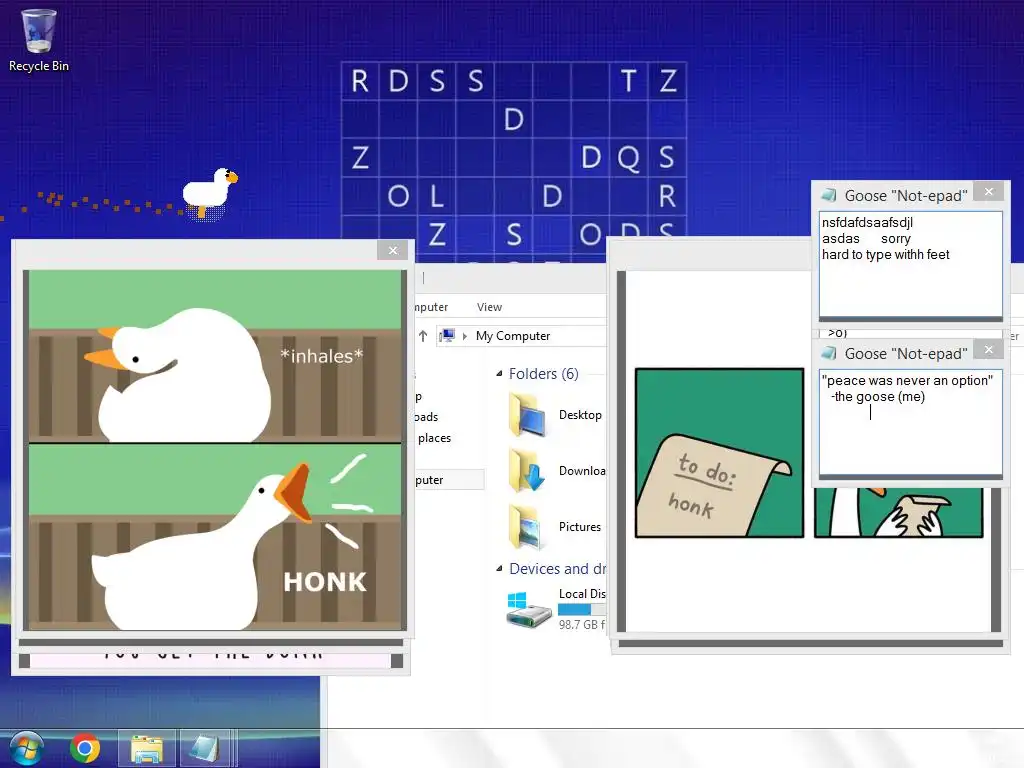Image resolution: width=1024 pixels, height=768 pixels.
Task: Click the top Goose Not-epad title icon
Action: pos(829,195)
